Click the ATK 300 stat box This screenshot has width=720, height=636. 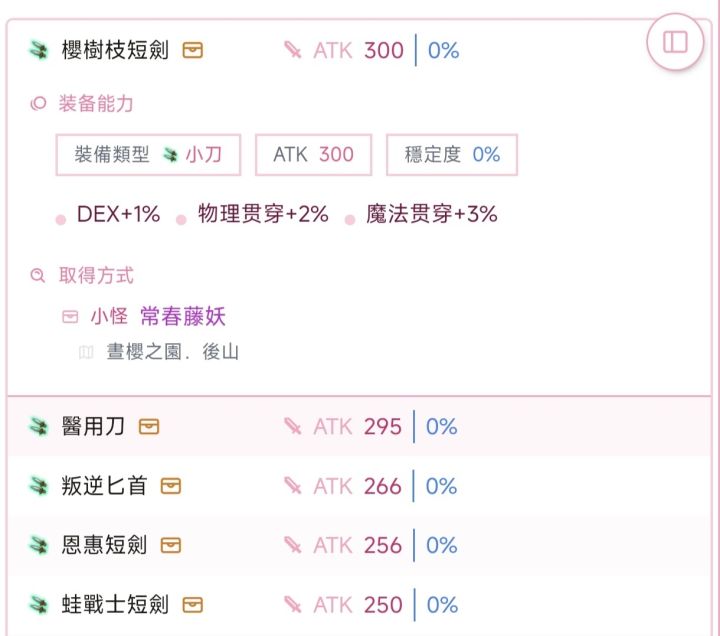313,155
